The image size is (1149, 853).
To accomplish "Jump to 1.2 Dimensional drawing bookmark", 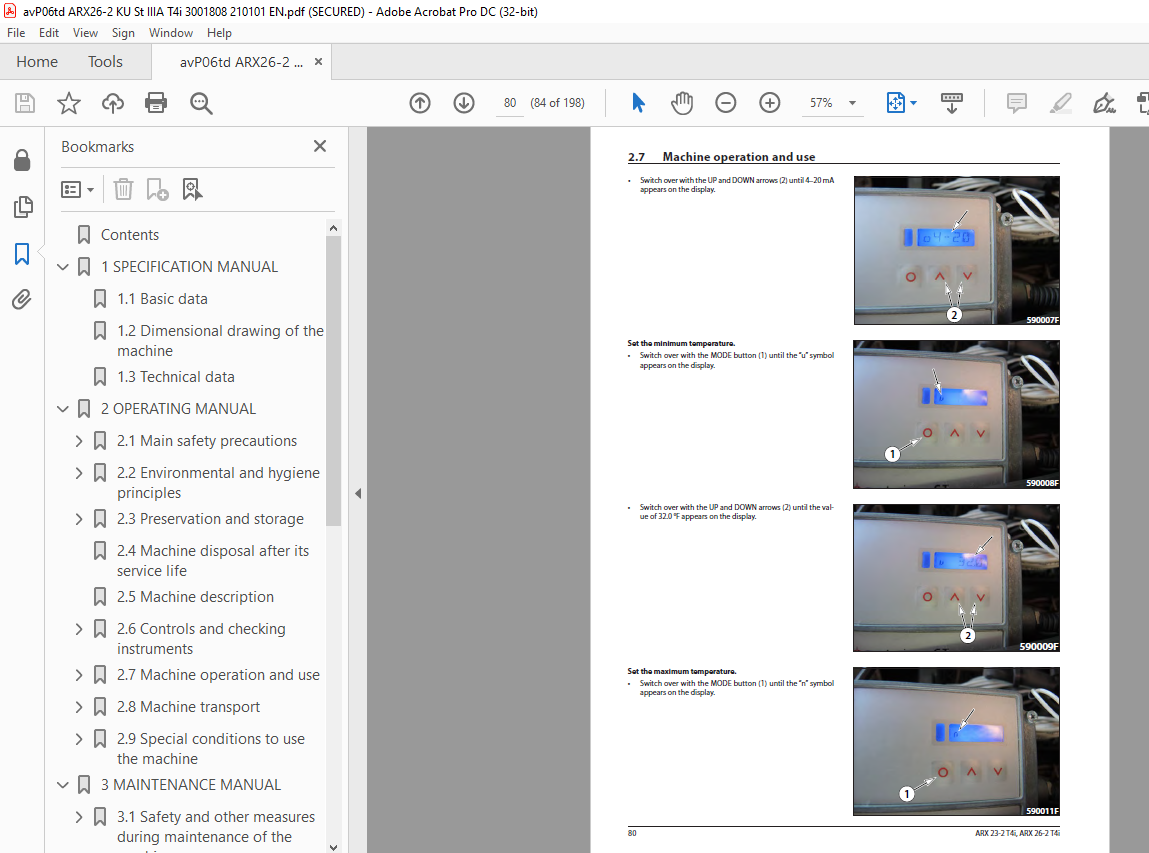I will coord(220,341).
